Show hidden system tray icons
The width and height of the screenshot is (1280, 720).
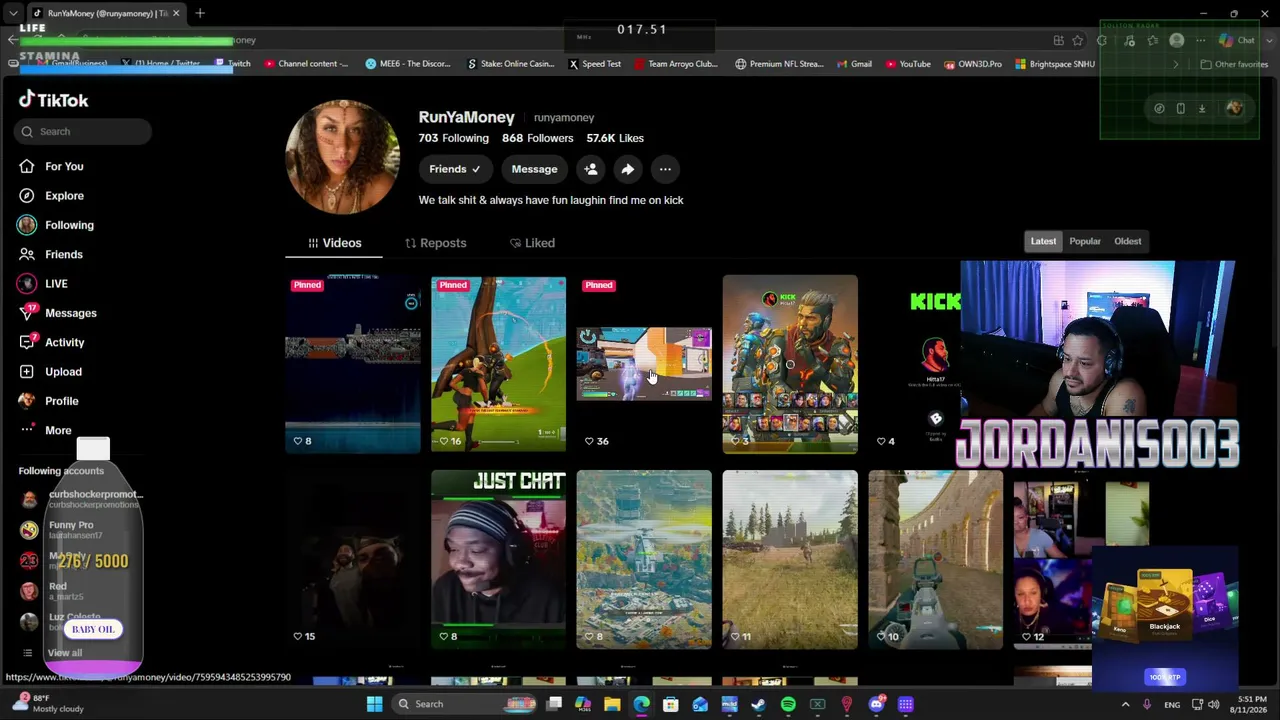click(x=1125, y=704)
